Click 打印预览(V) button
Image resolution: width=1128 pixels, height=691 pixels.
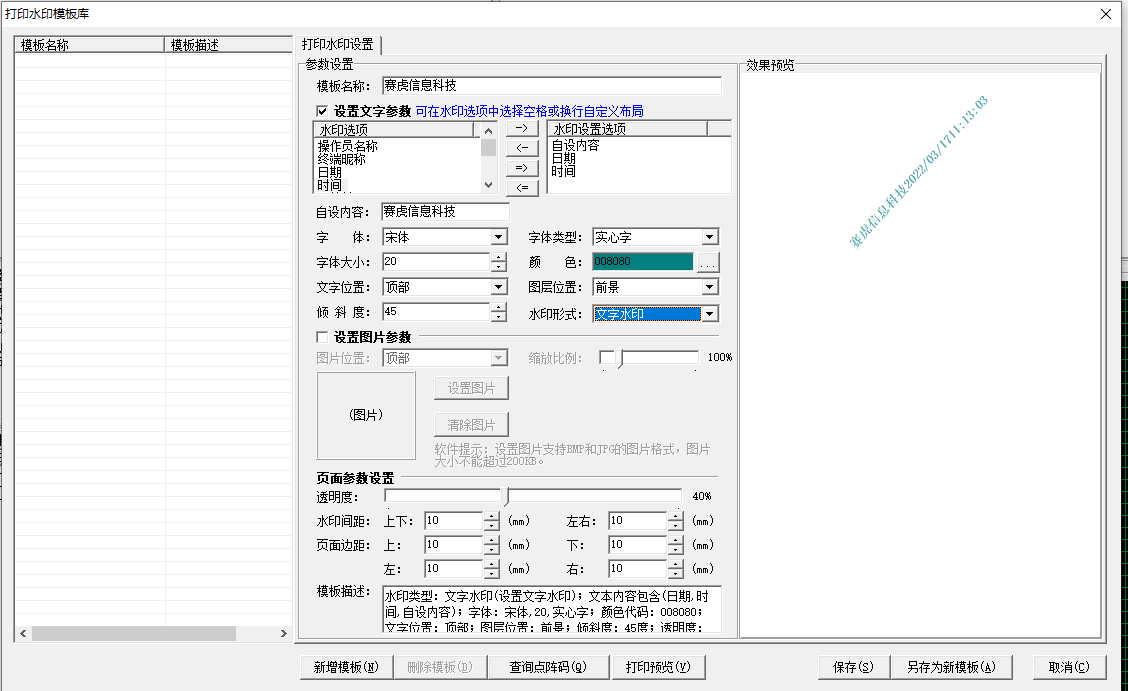[x=658, y=667]
